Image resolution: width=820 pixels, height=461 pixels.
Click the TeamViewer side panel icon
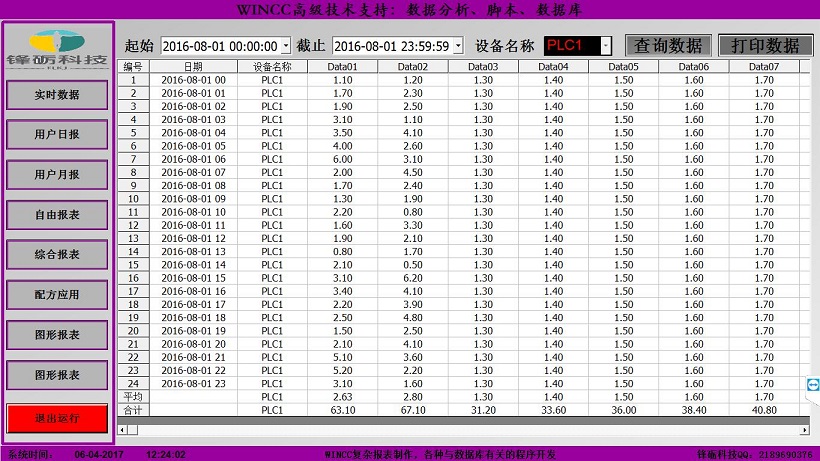click(x=813, y=385)
